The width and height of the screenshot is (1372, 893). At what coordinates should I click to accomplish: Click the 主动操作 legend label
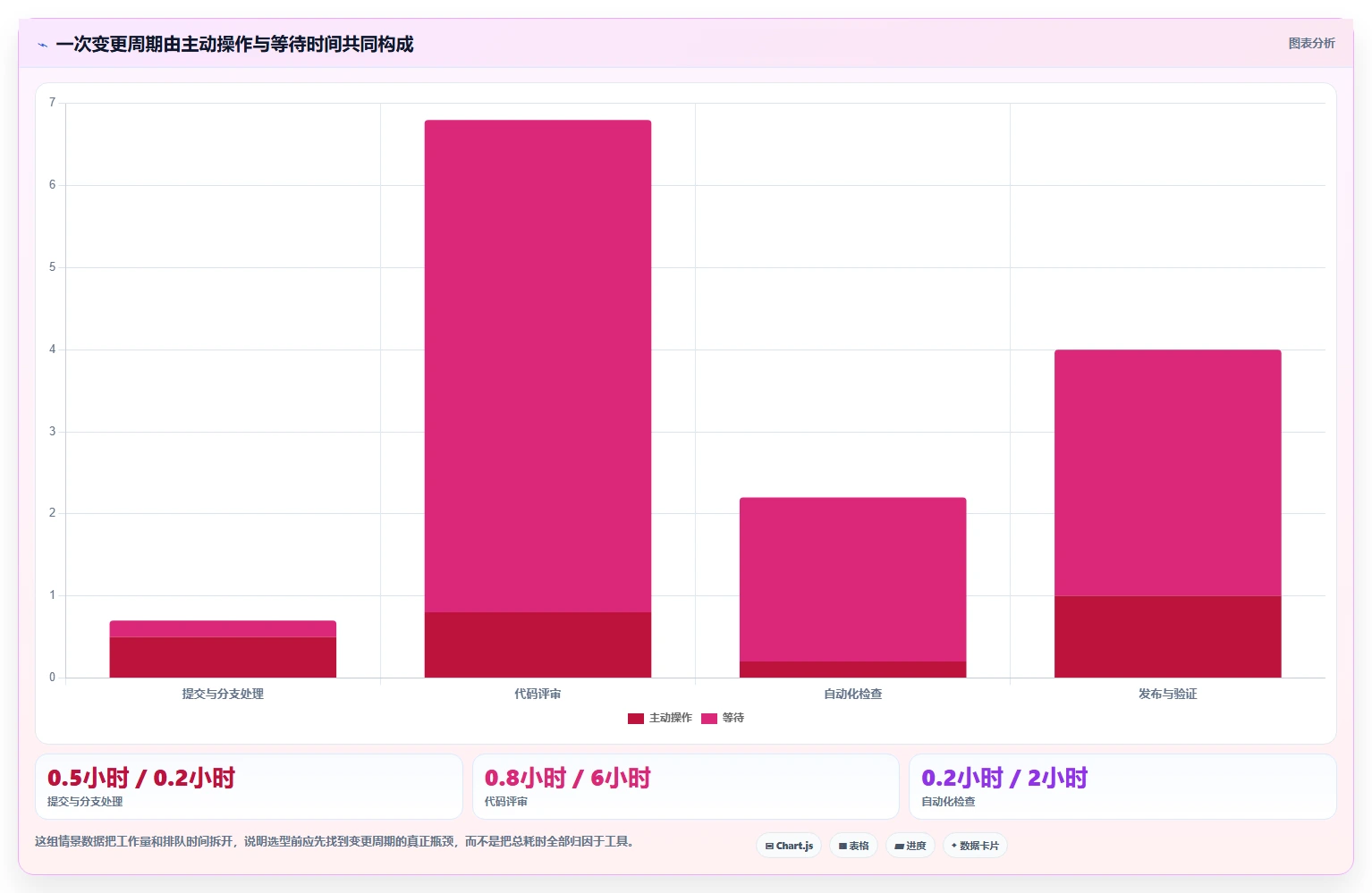click(x=671, y=718)
